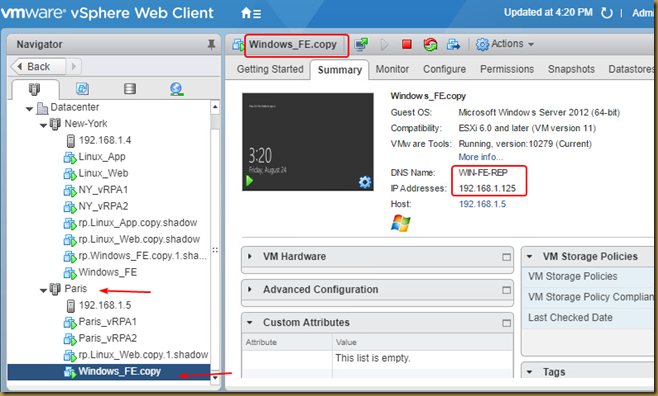Open the Configure tab
Image resolution: width=658 pixels, height=396 pixels.
pos(444,69)
